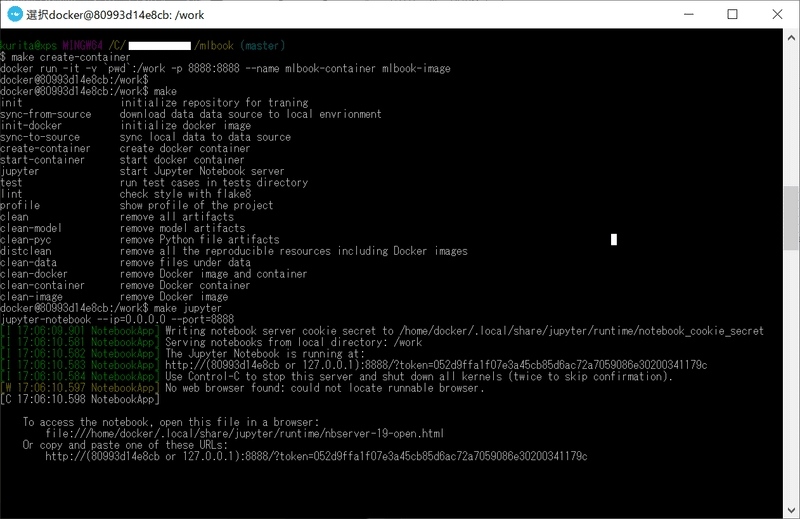Close the terminal window
Image resolution: width=800 pixels, height=519 pixels.
[777, 14]
